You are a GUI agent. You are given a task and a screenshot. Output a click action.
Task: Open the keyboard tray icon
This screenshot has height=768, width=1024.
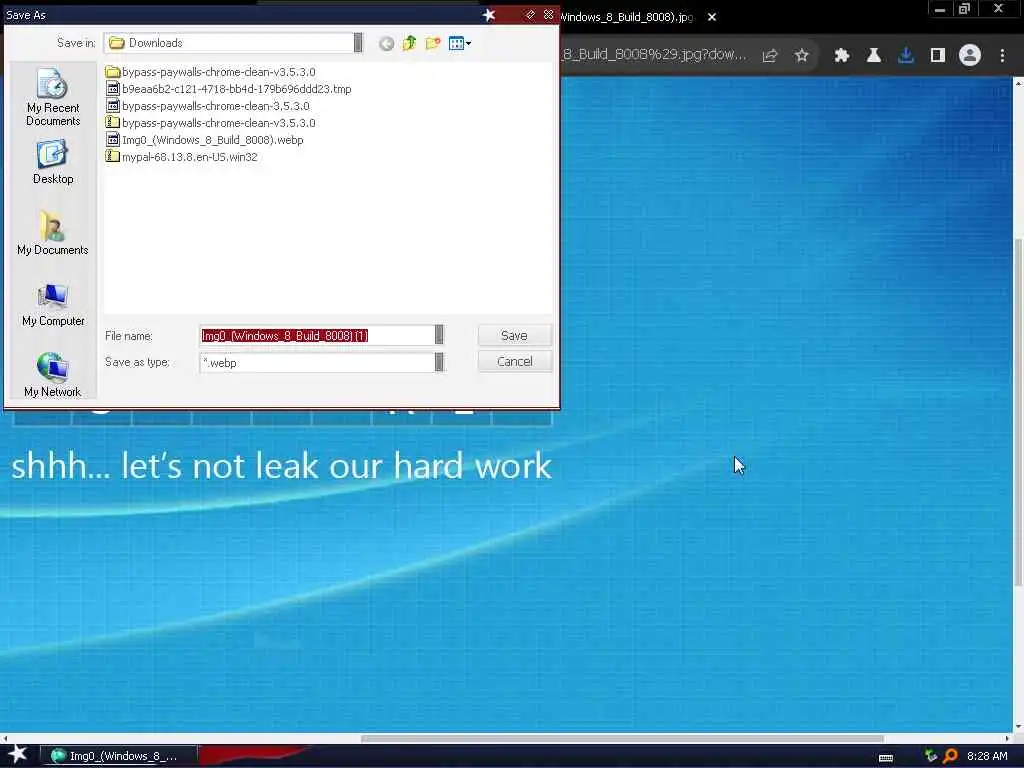[x=886, y=757]
